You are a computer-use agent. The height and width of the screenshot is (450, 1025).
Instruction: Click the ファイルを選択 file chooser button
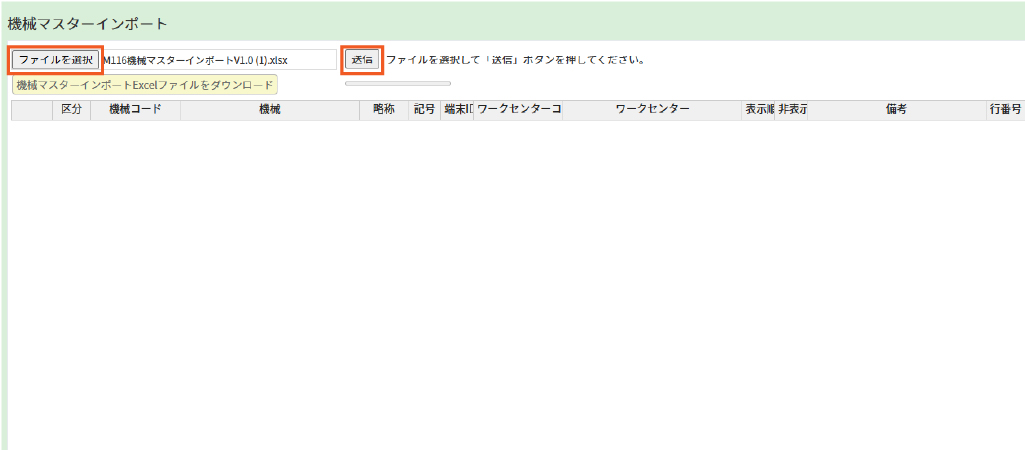pos(56,60)
